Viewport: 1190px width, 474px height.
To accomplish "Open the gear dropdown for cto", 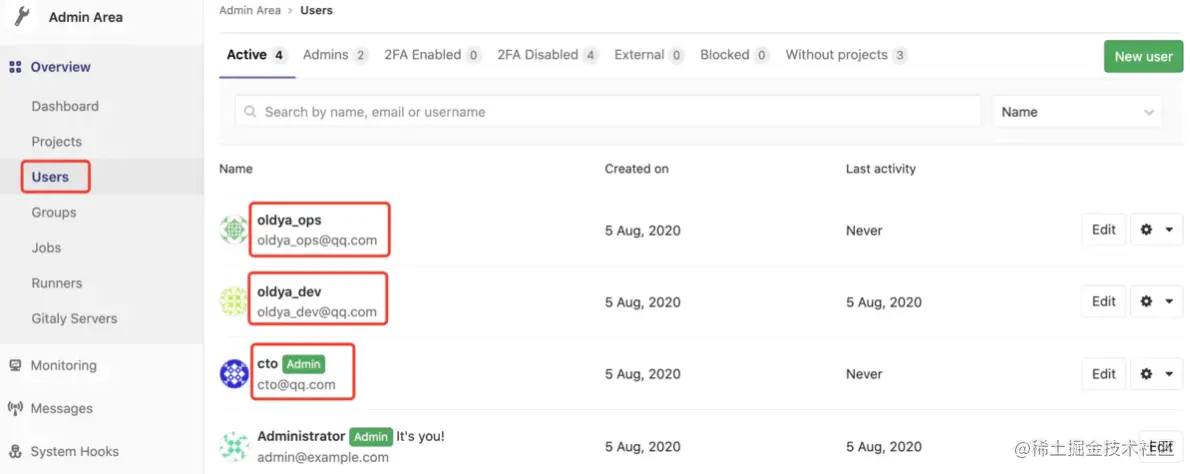I will click(1156, 374).
